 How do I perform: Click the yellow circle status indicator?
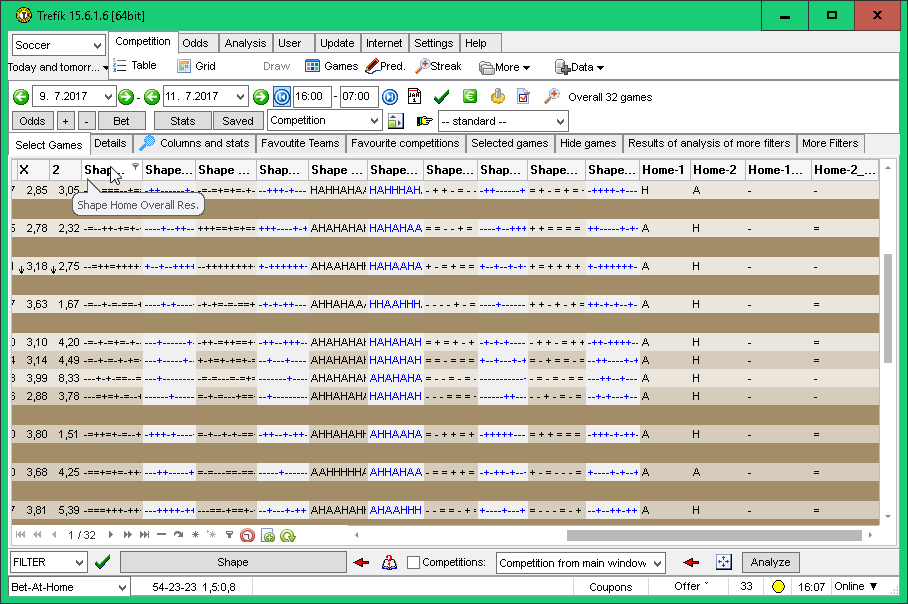click(778, 587)
